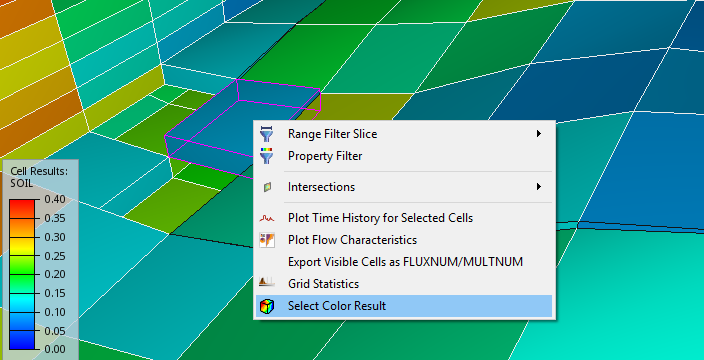Click the Range Filter Slice funnel icon
This screenshot has width=704, height=360.
(x=267, y=134)
